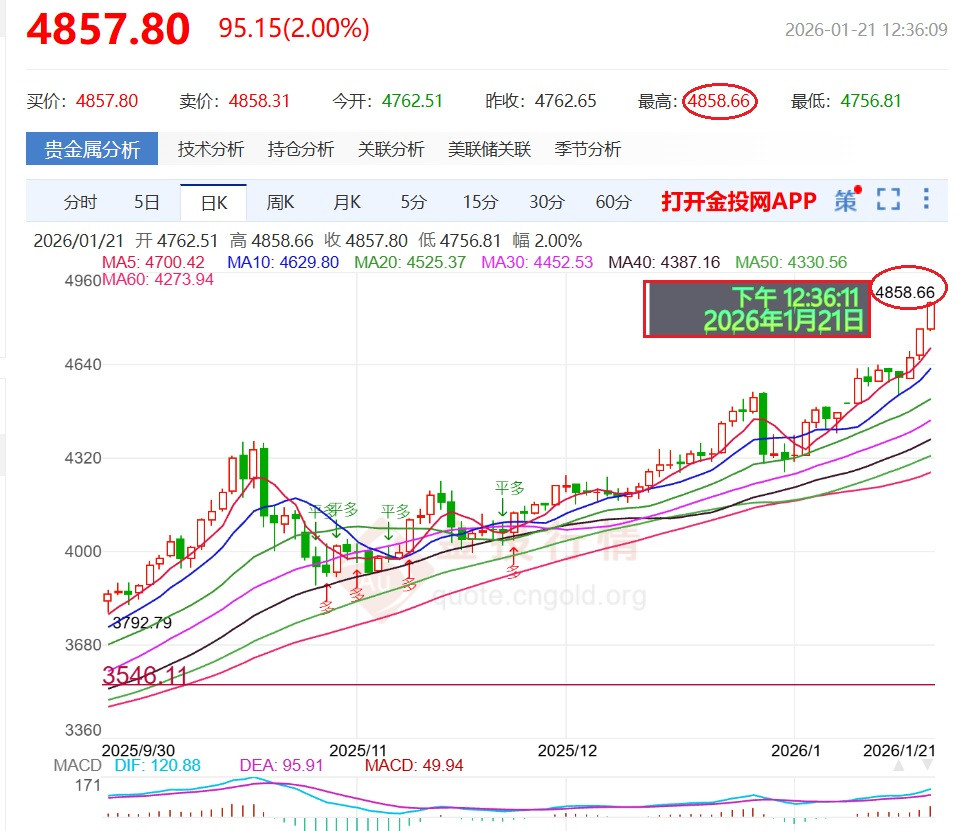Click the 打开金投网APP link
This screenshot has height=831, width=959.
(739, 201)
